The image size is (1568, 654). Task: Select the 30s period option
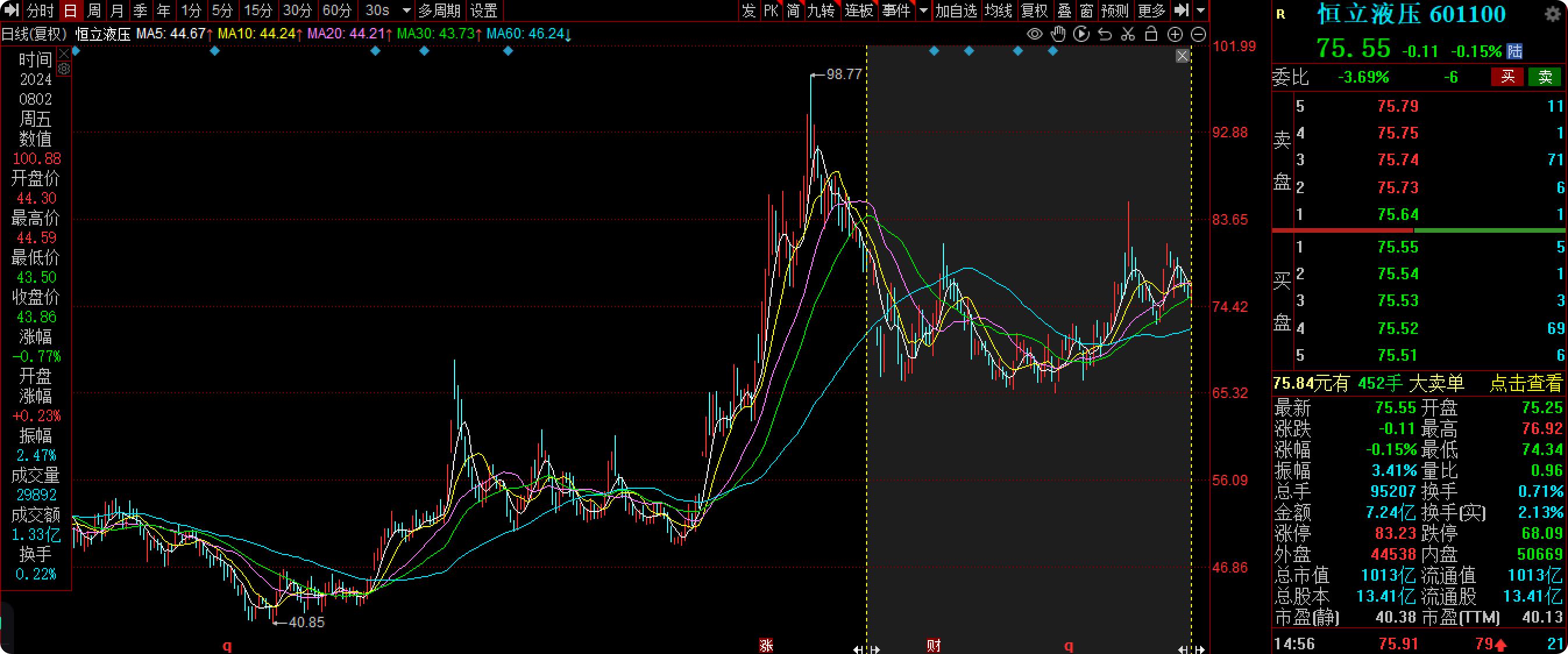(377, 10)
